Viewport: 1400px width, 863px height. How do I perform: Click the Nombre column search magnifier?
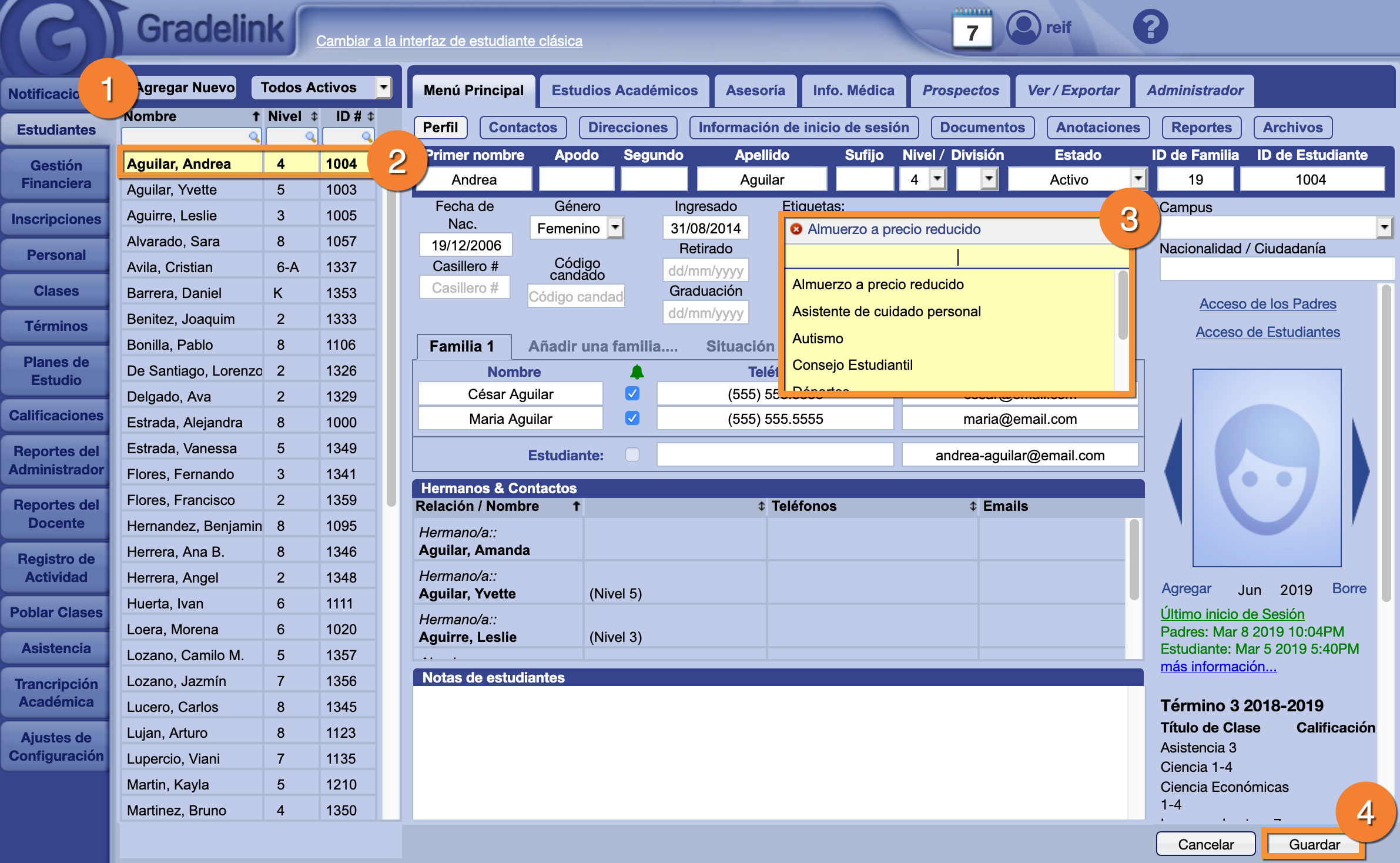point(254,137)
